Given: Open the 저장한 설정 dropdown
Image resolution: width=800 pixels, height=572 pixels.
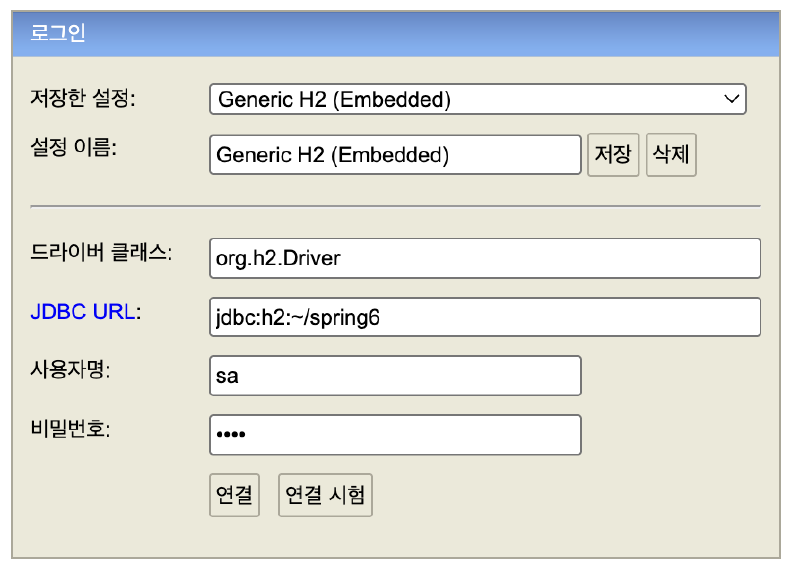Looking at the screenshot, I should pyautogui.click(x=478, y=99).
